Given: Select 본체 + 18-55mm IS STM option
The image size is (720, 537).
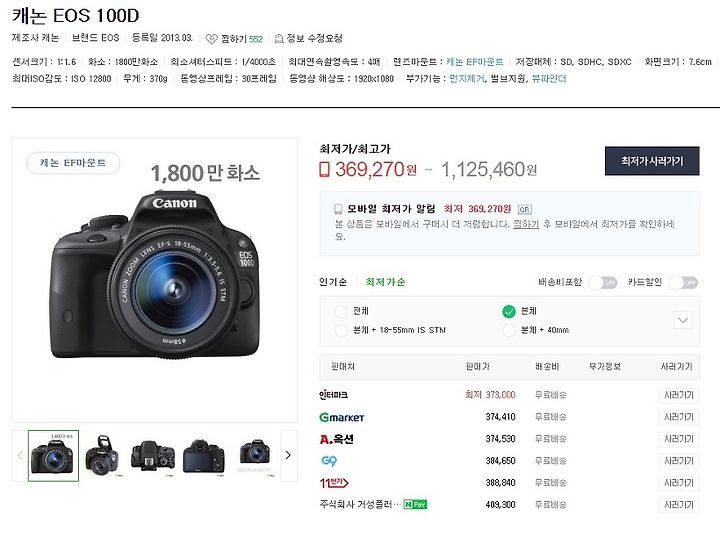Looking at the screenshot, I should point(341,330).
